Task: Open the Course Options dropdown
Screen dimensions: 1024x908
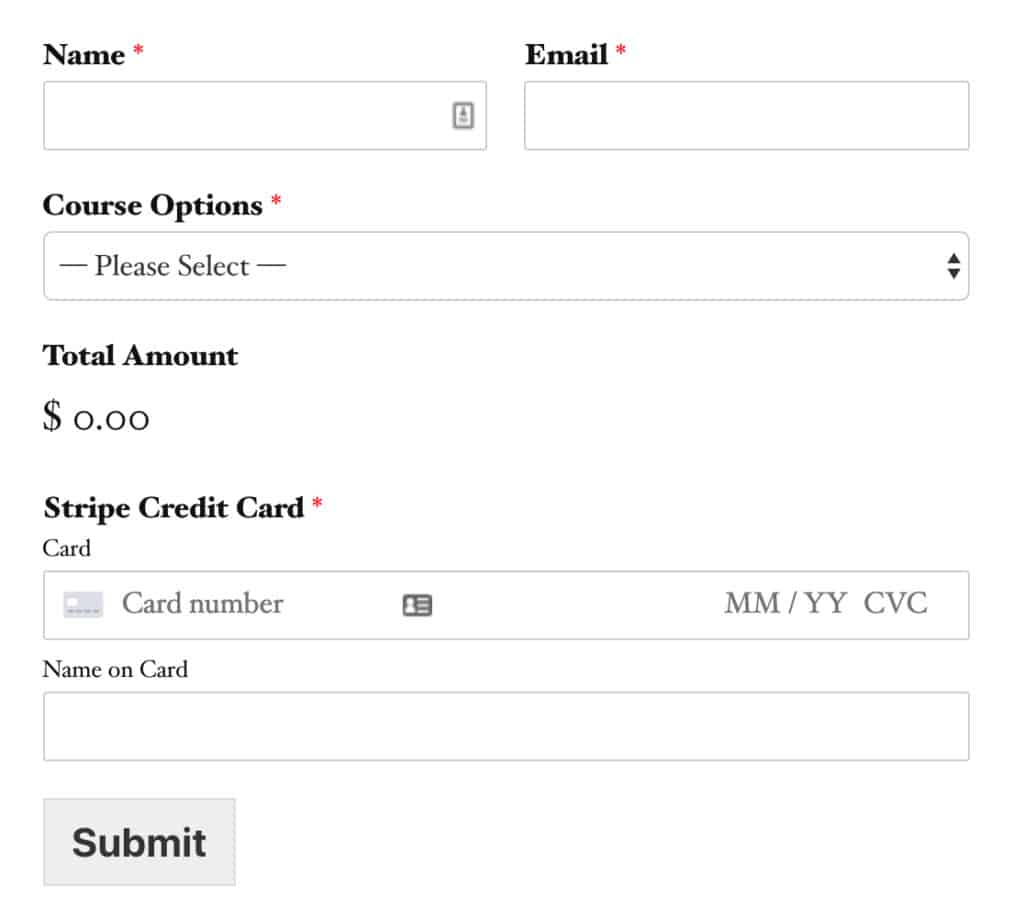Action: pyautogui.click(x=506, y=266)
